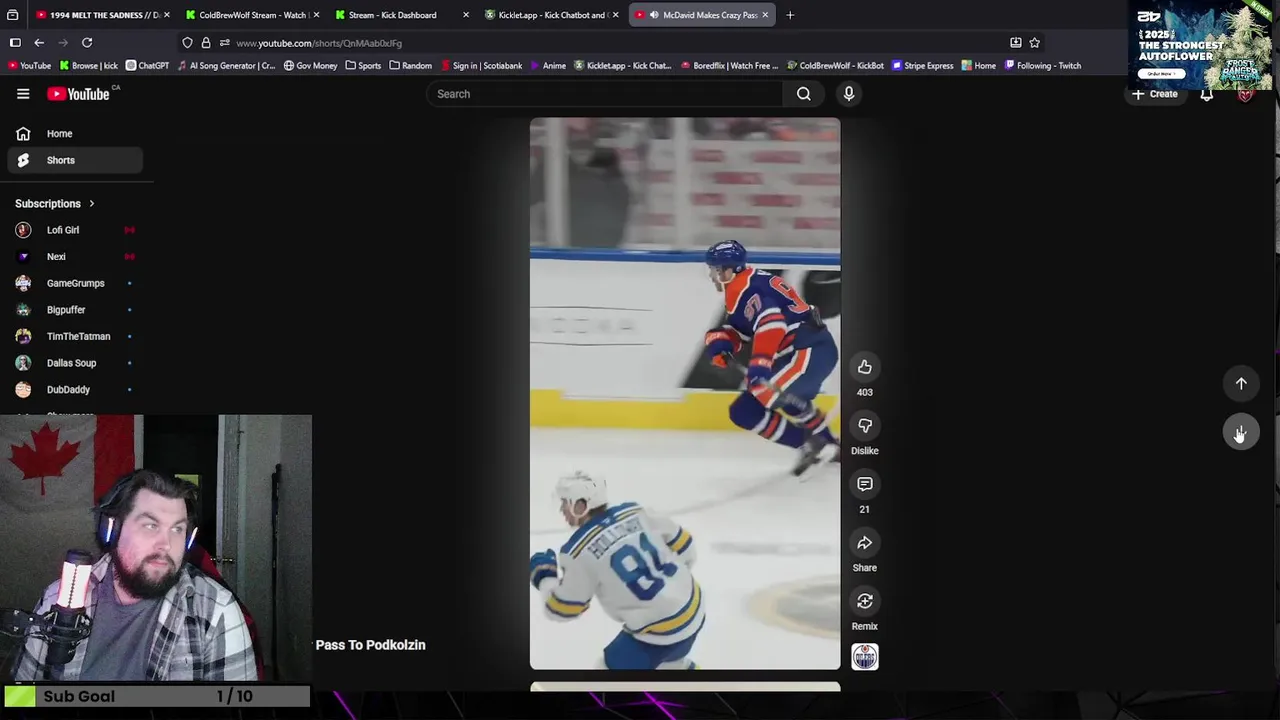Screen dimensions: 1280x720
Task: Open the Following - Twitch bookmark
Action: pyautogui.click(x=1042, y=66)
